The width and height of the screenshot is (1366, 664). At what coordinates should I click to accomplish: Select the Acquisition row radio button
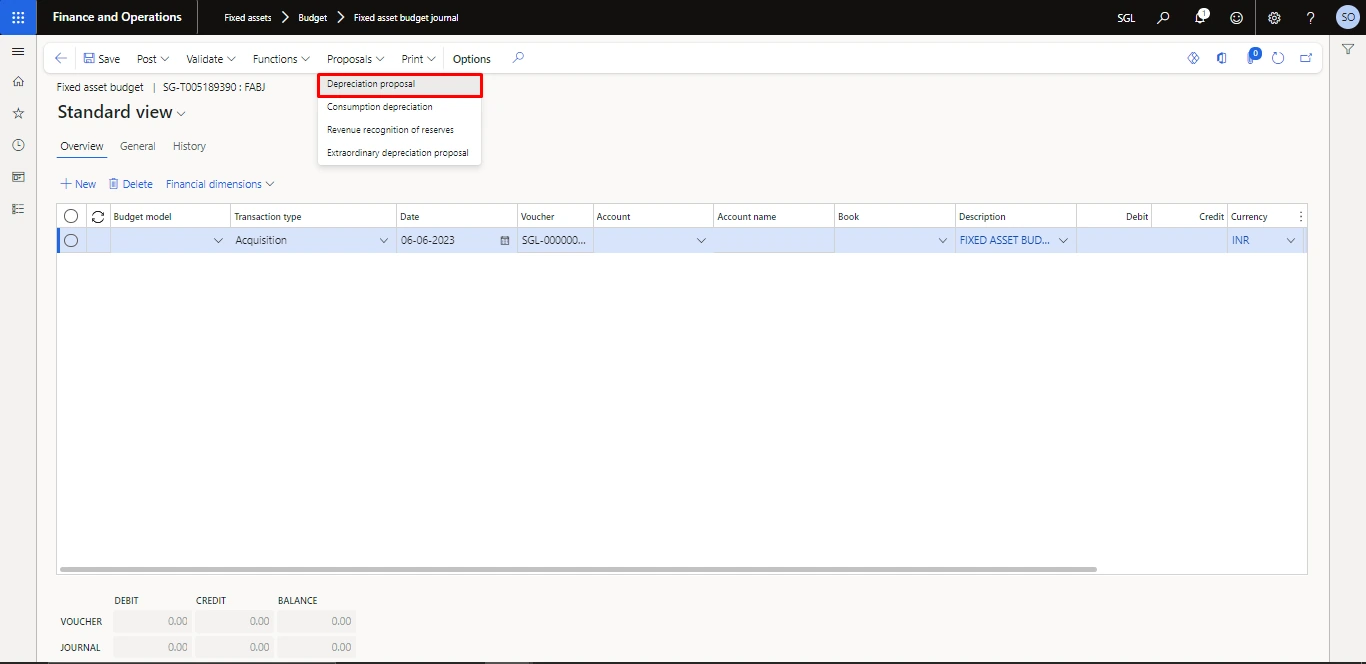pos(71,240)
